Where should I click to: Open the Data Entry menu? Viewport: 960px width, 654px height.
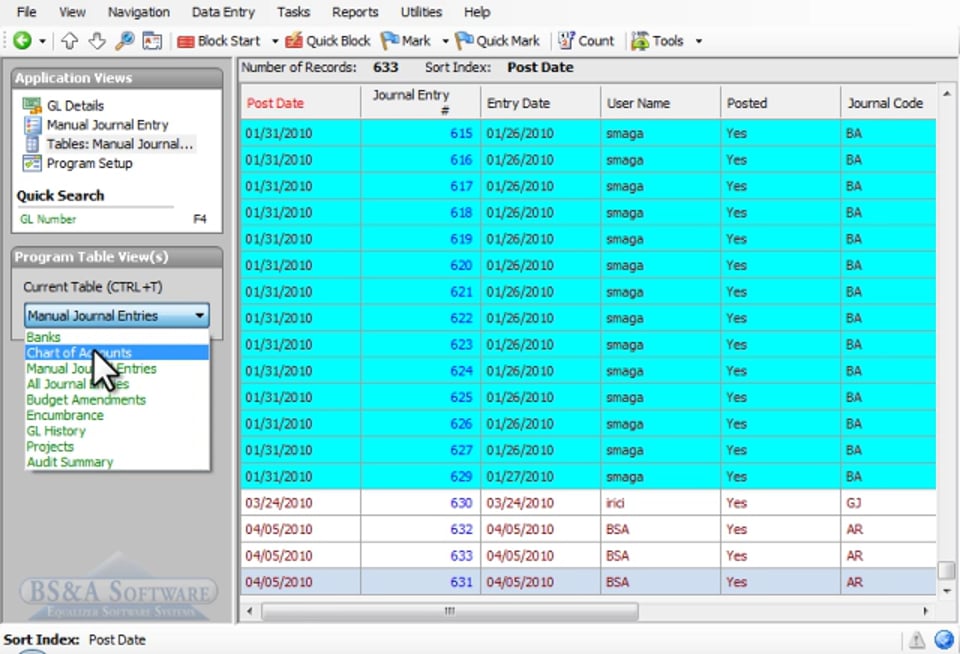coord(223,12)
